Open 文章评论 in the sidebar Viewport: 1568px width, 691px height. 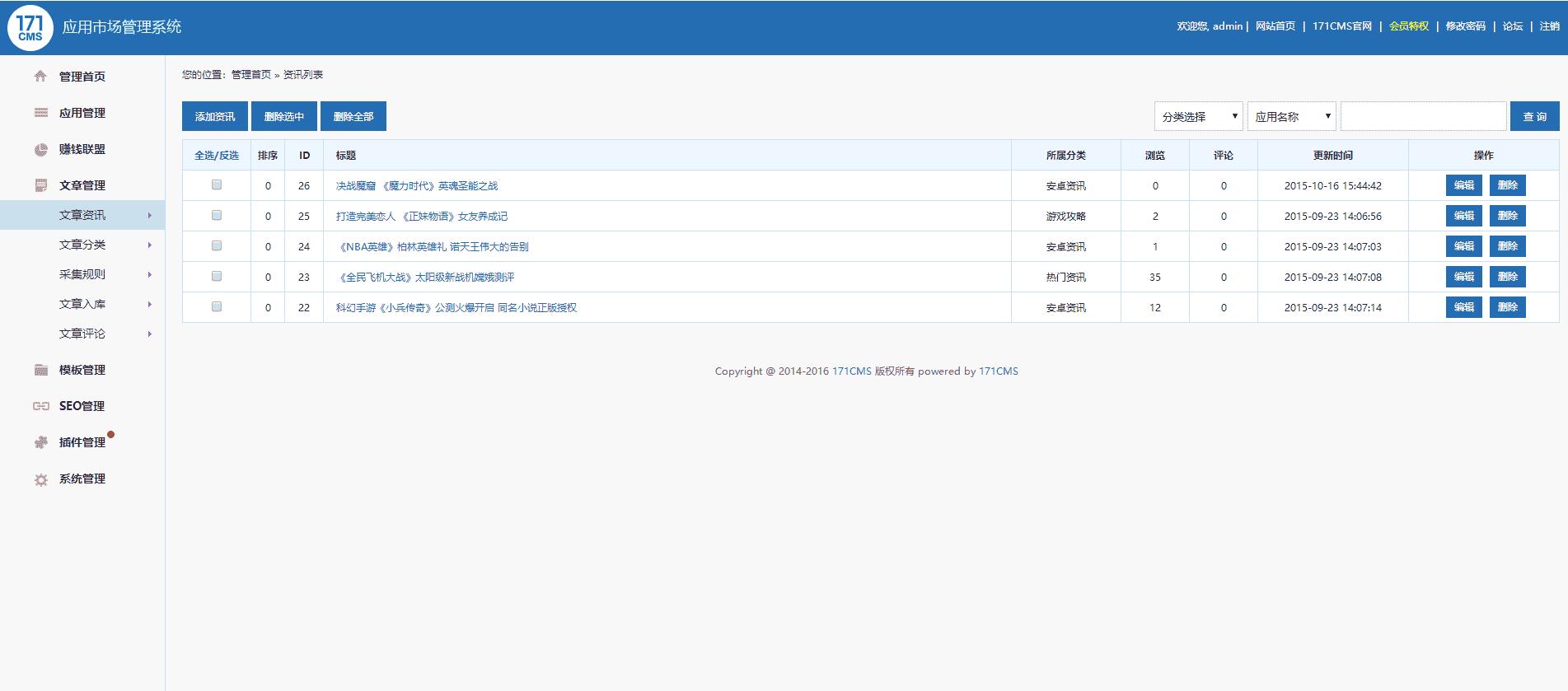tap(82, 334)
